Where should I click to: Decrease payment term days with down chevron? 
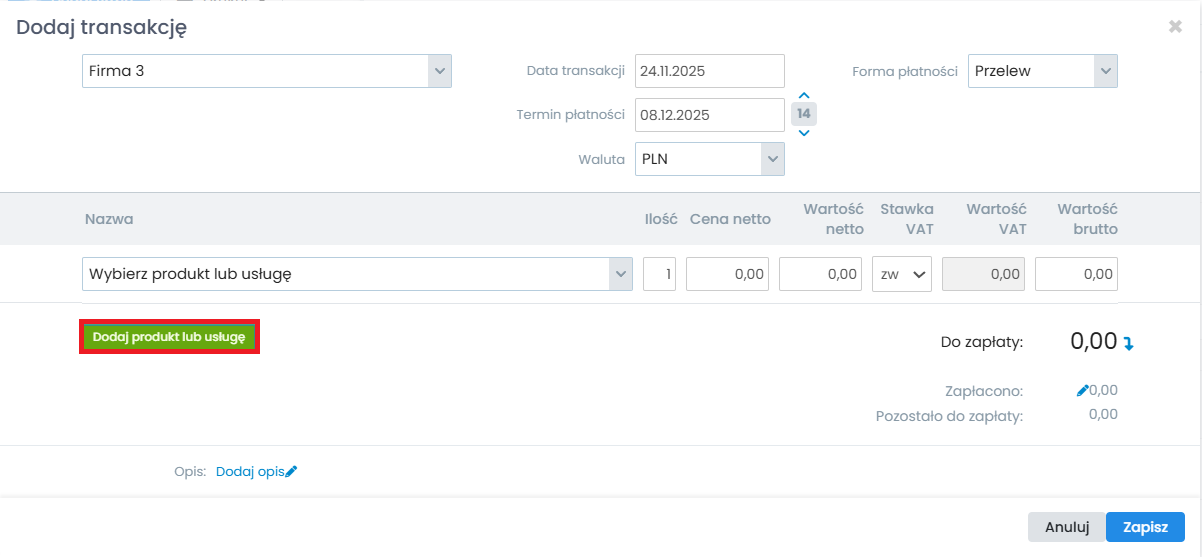coord(803,133)
